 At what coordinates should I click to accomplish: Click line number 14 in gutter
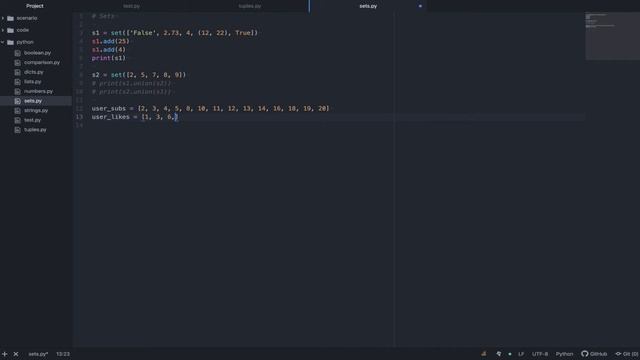(79, 125)
